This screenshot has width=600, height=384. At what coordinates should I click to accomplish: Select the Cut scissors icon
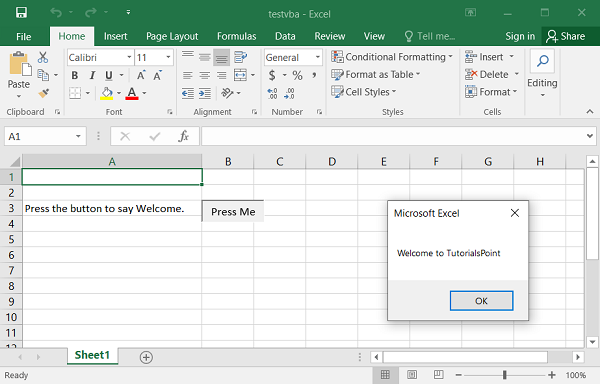43,57
